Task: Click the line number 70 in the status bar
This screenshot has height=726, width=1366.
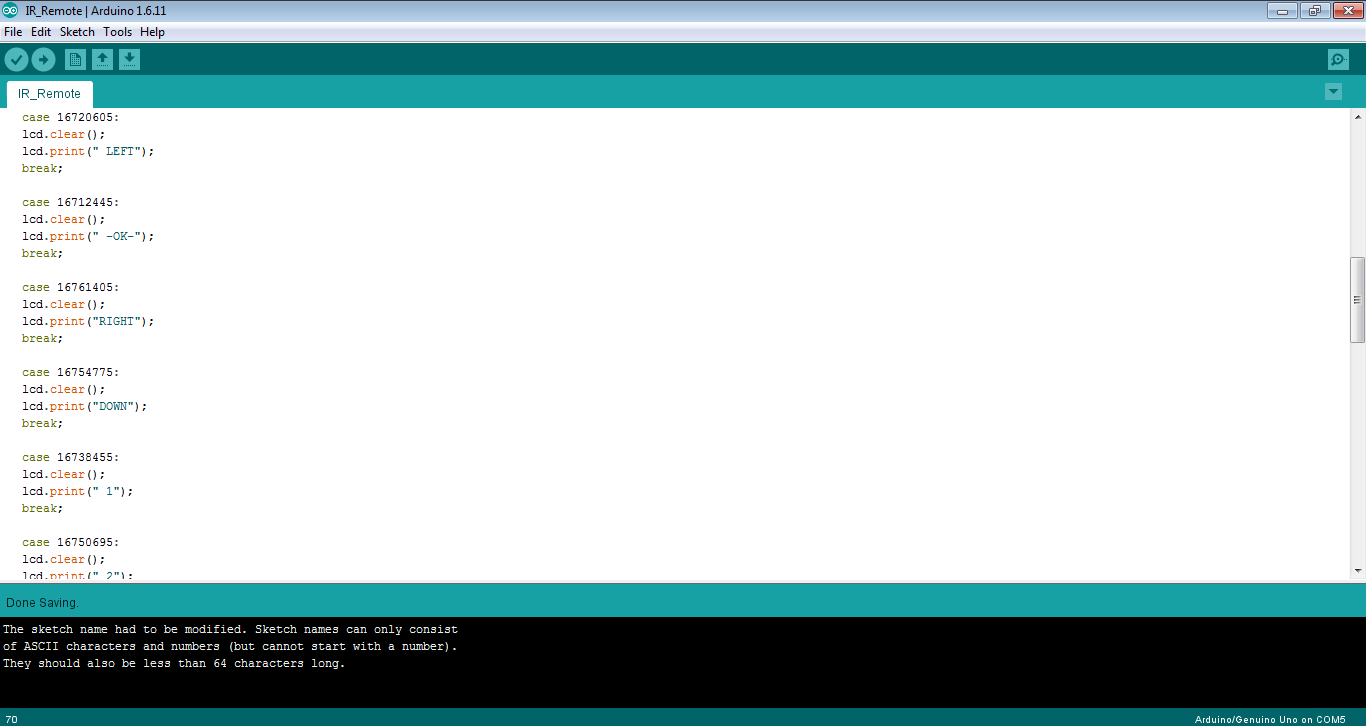Action: pos(11,719)
